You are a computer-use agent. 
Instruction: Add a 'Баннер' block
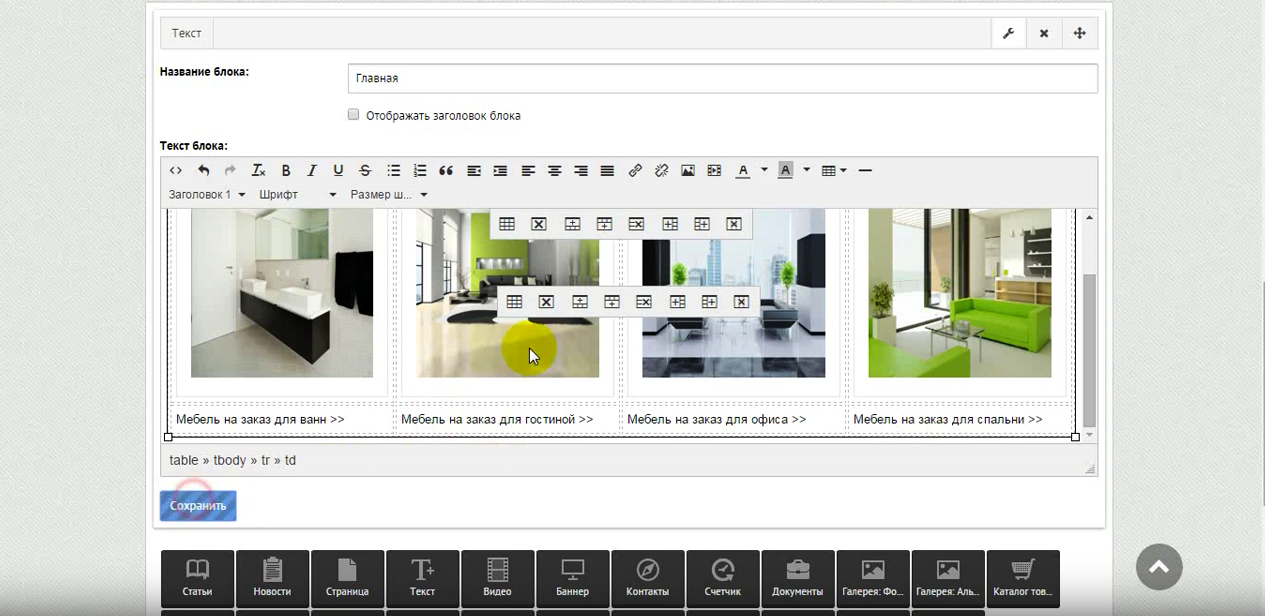(x=572, y=579)
